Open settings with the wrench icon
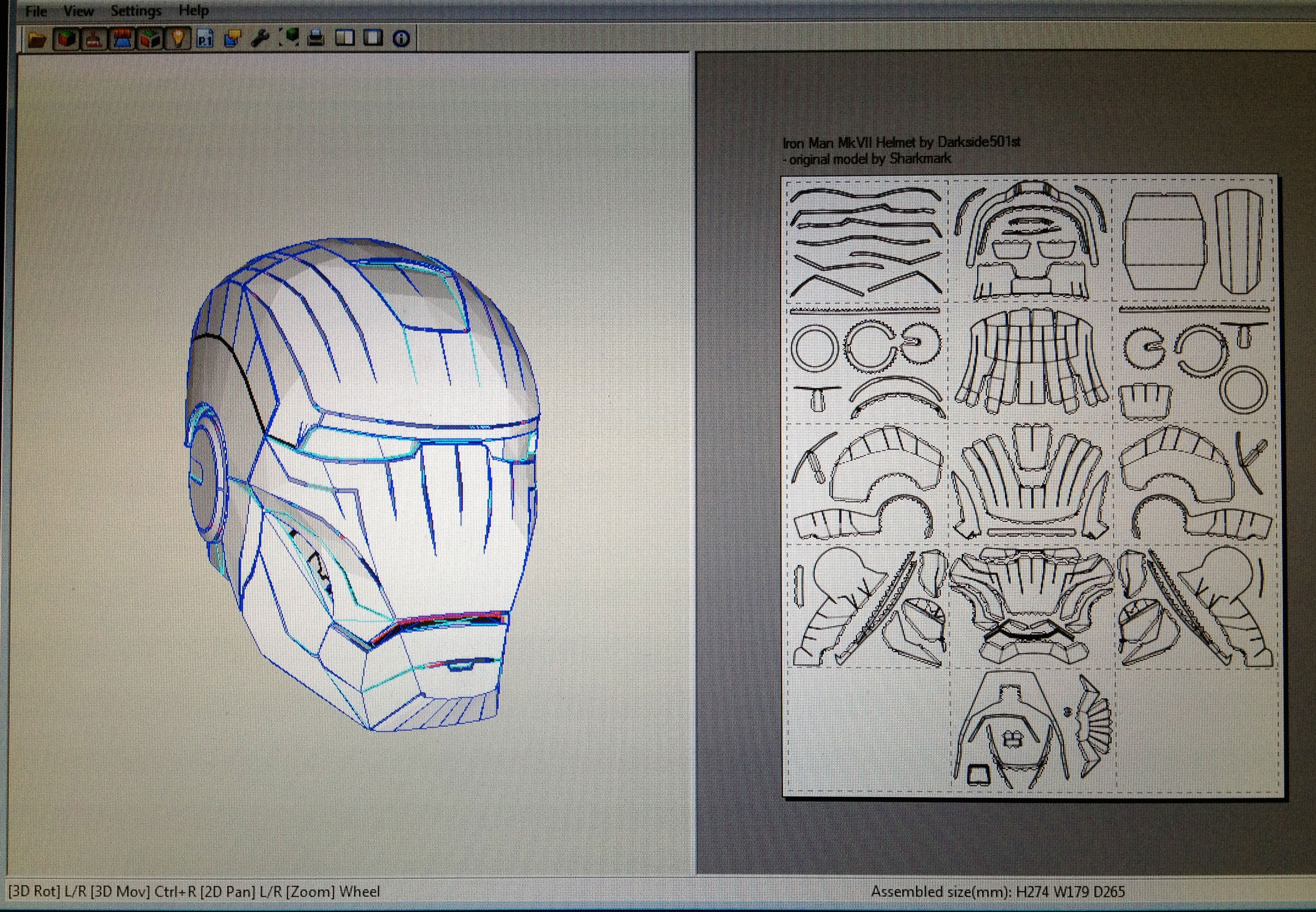This screenshot has height=912, width=1316. [x=261, y=39]
